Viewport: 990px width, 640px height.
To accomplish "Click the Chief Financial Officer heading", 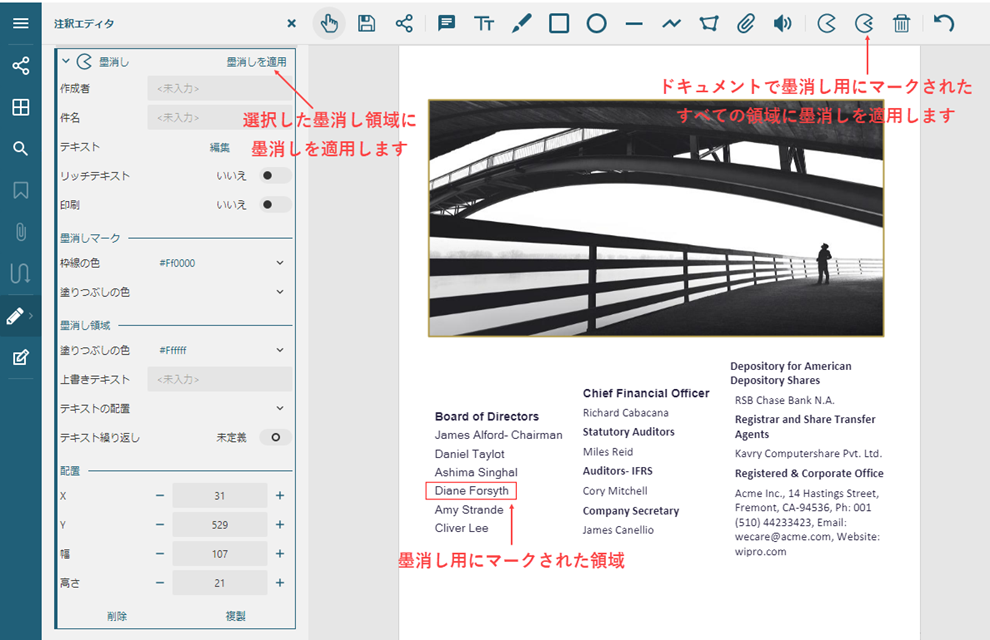I will click(x=646, y=393).
